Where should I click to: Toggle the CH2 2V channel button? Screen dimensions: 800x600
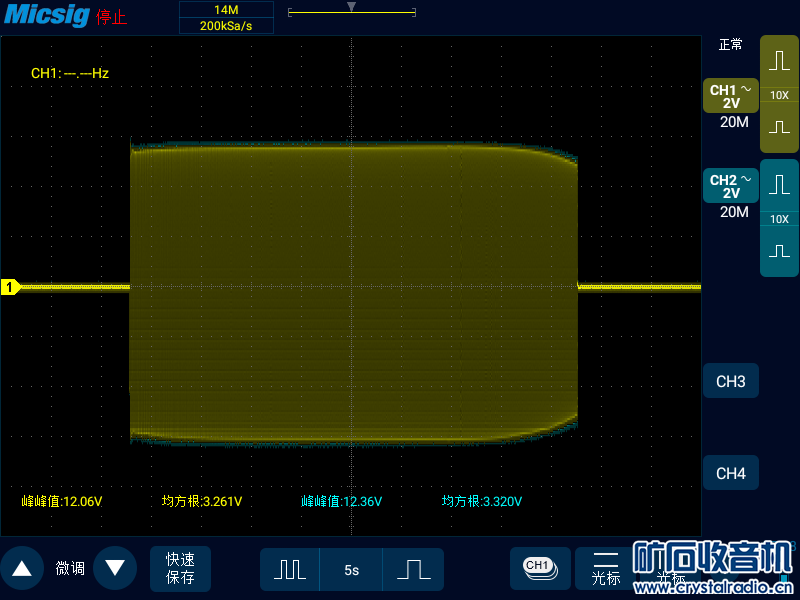pyautogui.click(x=730, y=186)
